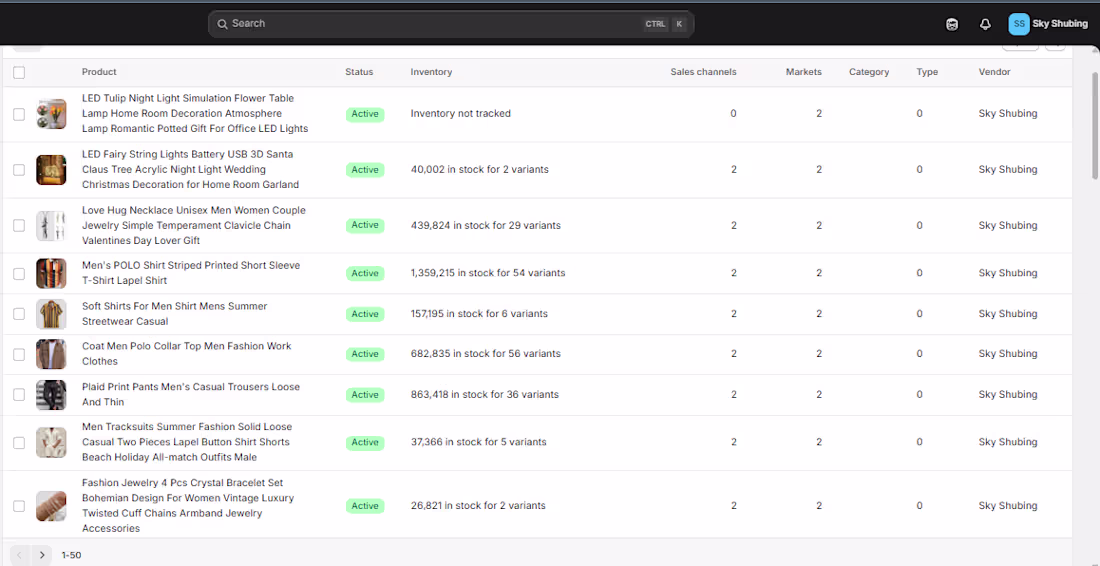Click the Sales channels column header
The image size is (1100, 566).
[x=704, y=72]
